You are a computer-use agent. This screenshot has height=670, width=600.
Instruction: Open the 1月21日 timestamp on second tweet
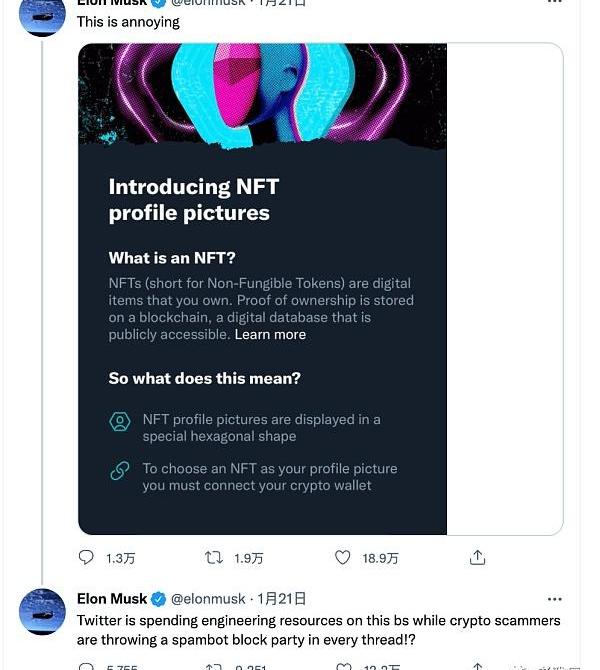coord(282,599)
